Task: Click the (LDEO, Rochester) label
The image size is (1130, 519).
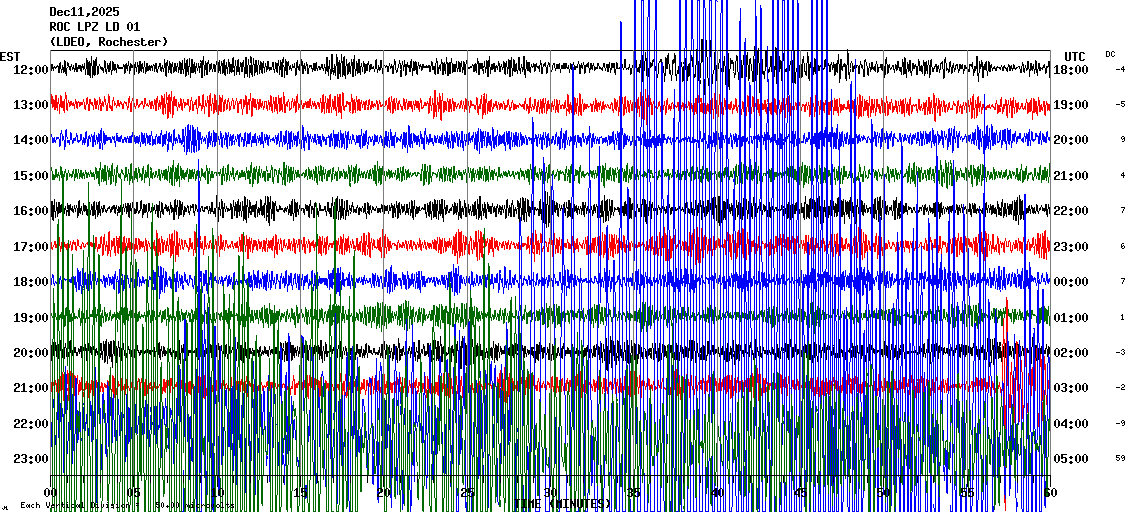Action: pos(109,42)
